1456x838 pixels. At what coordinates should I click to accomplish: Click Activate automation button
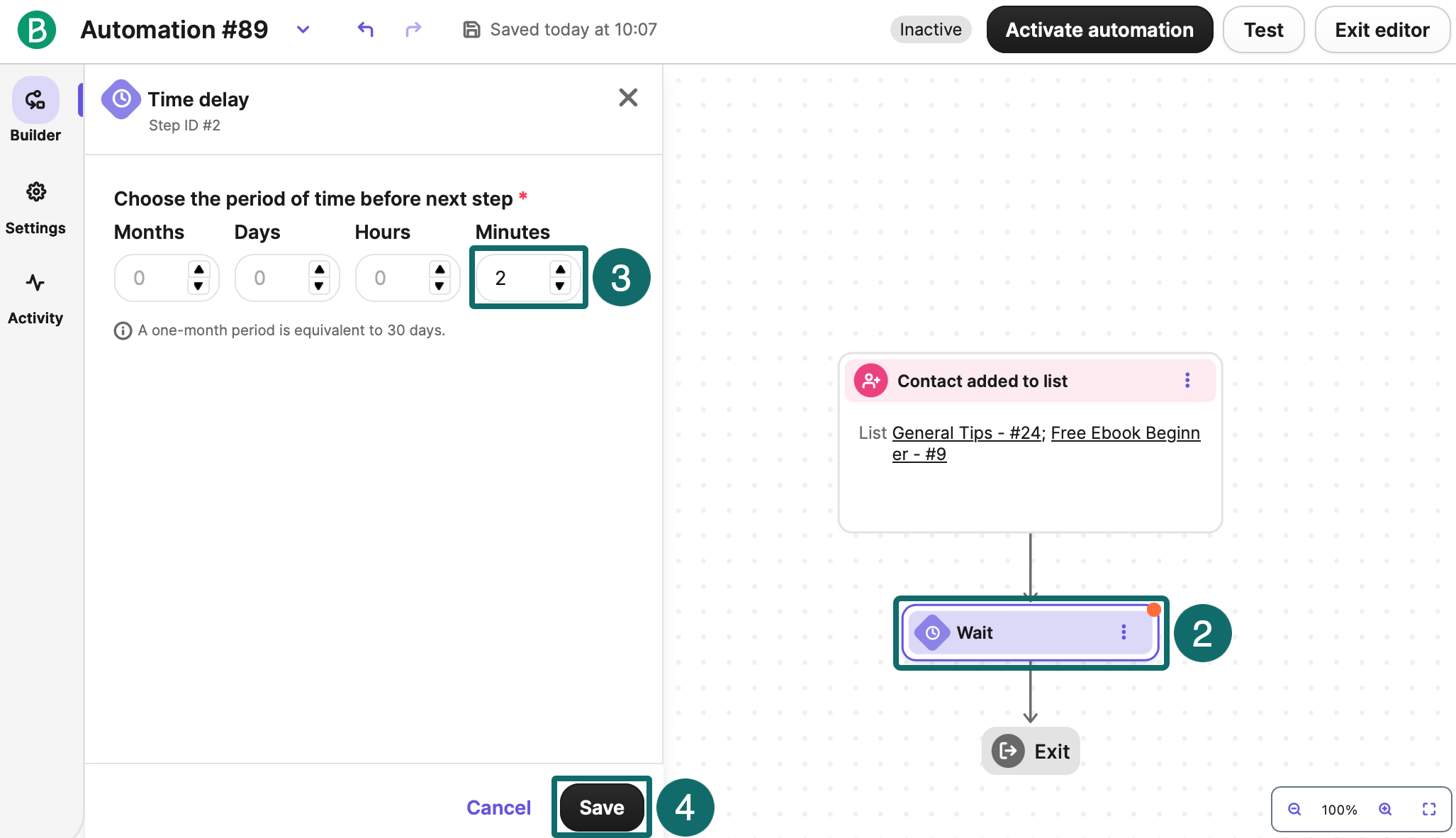pos(1099,30)
